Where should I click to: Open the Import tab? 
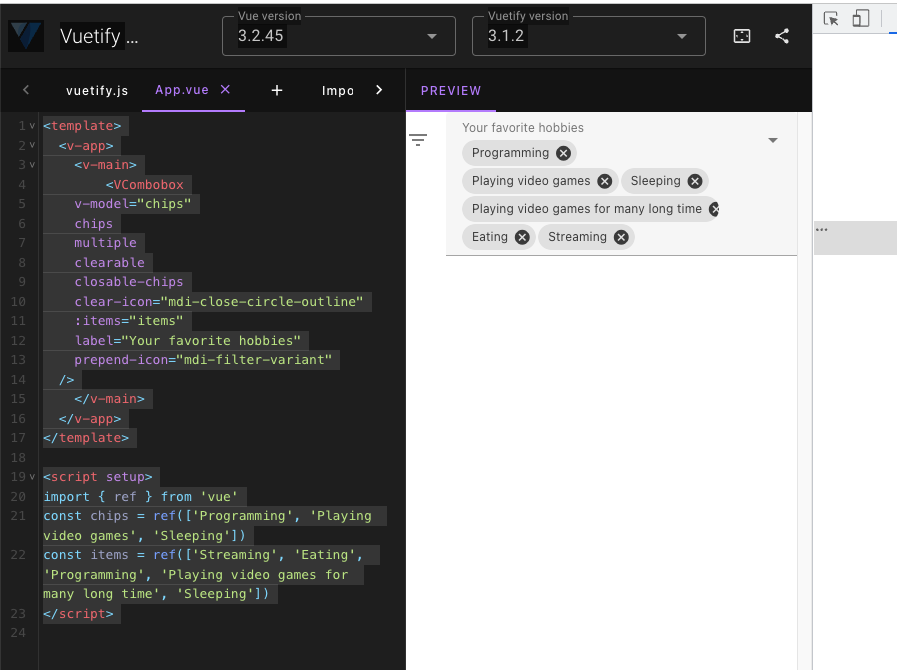pos(337,90)
